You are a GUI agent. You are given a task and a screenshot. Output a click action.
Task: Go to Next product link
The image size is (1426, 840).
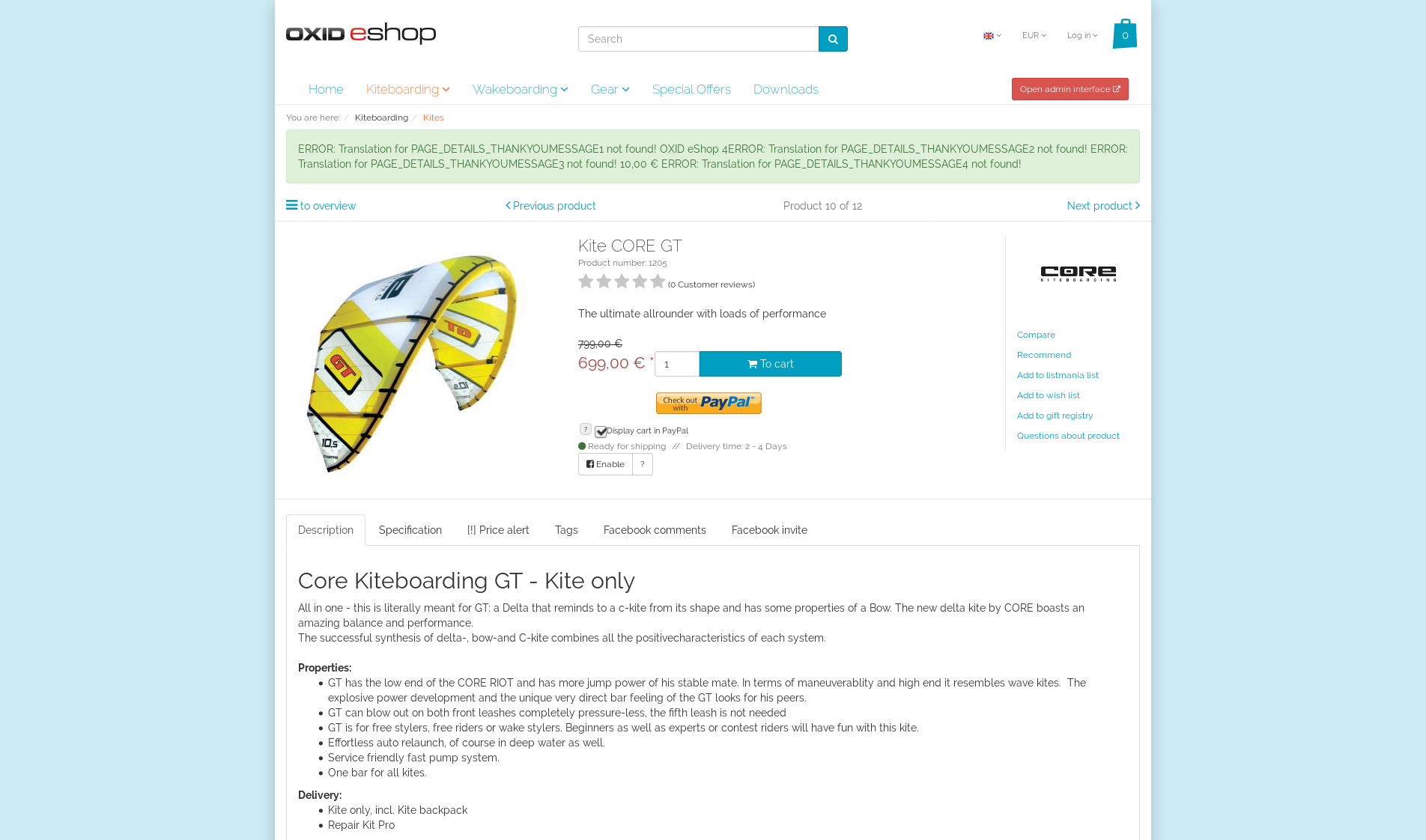pyautogui.click(x=1103, y=206)
